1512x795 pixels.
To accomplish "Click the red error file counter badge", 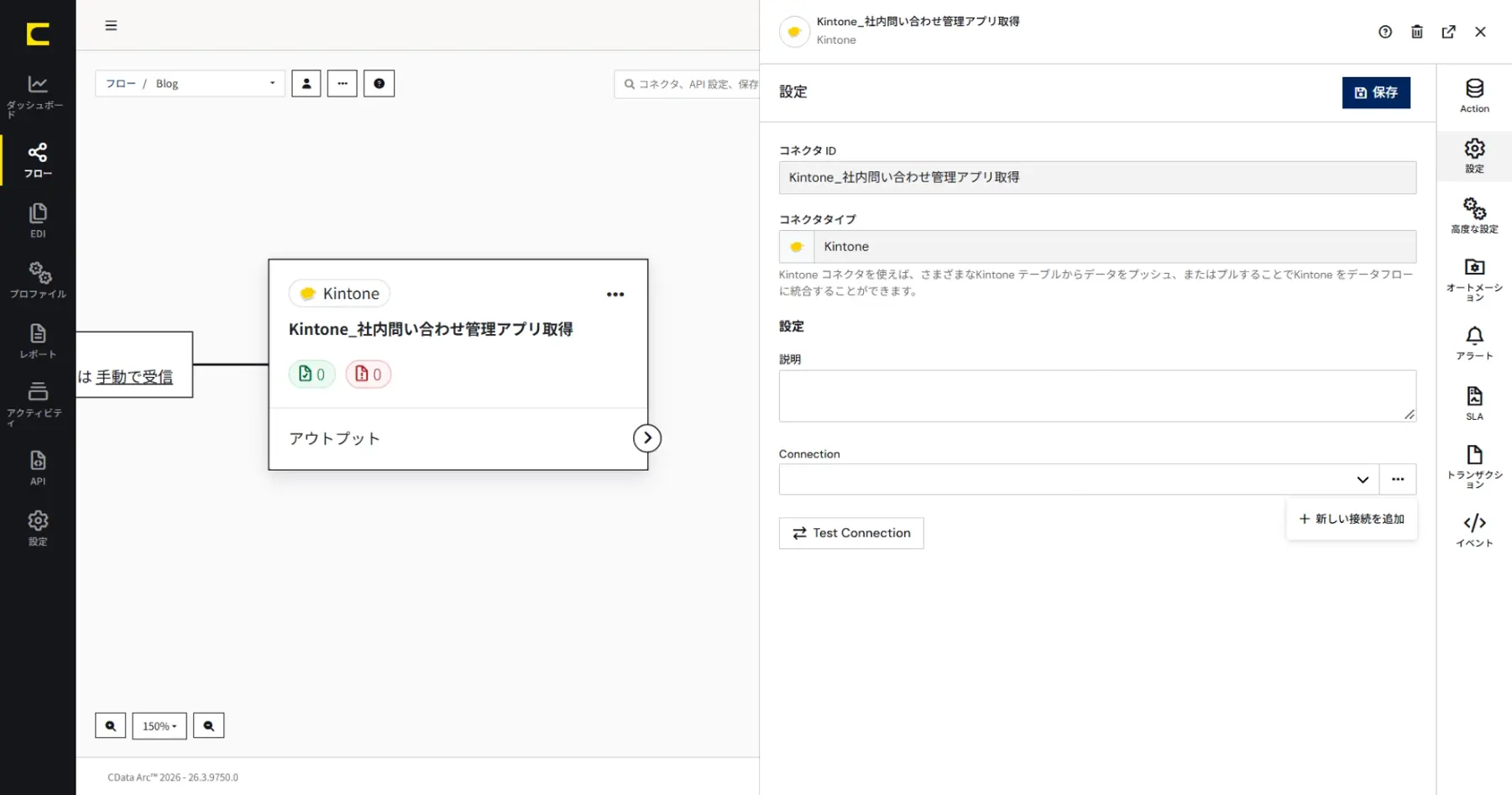I will 369,374.
